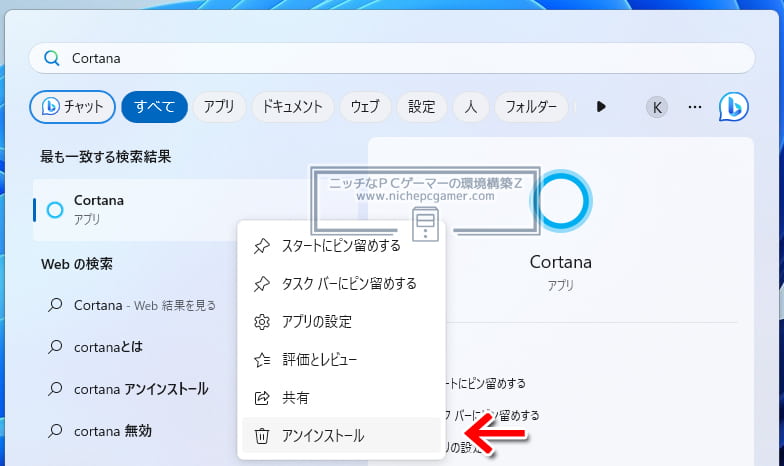Choose スタートにピン留めする in context menu
The height and width of the screenshot is (466, 784).
341,246
